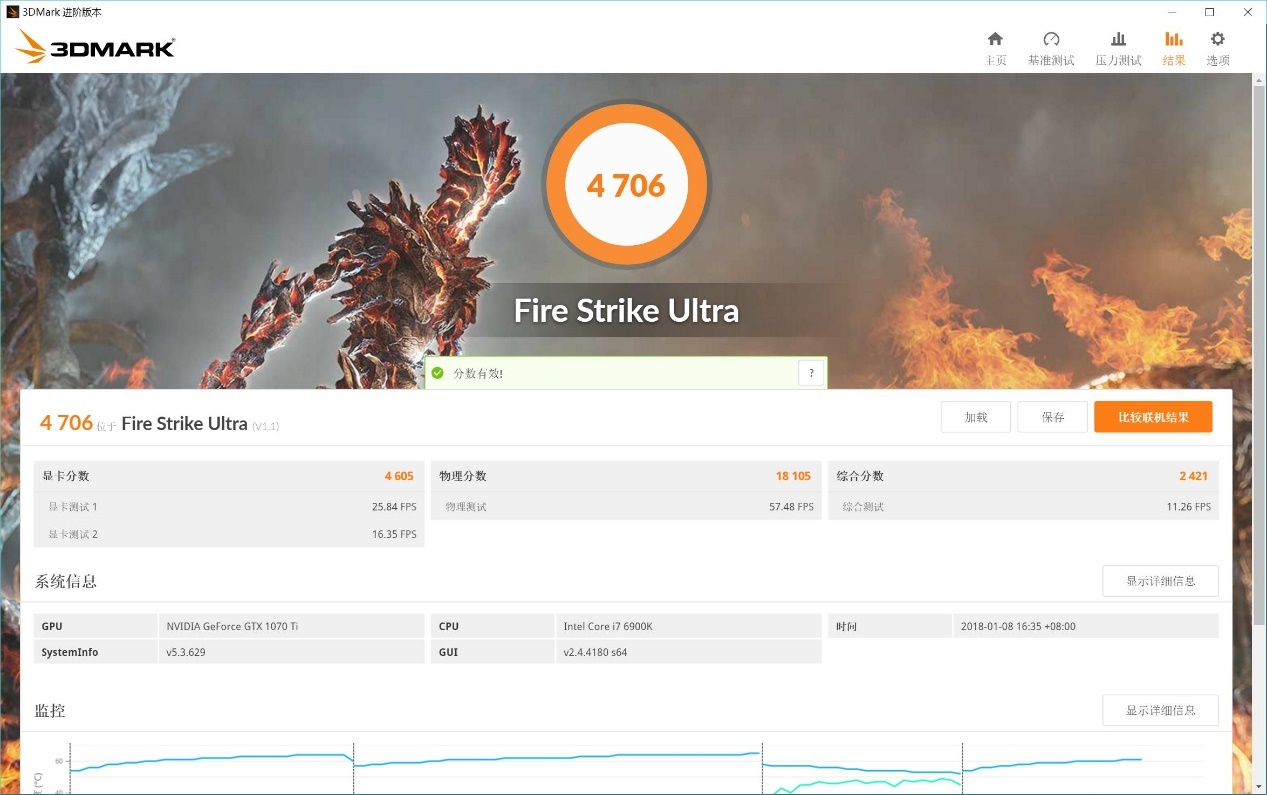Screen dimensions: 1267x795
Task: Click the Fire Strike Ultra banner title
Action: coord(626,310)
